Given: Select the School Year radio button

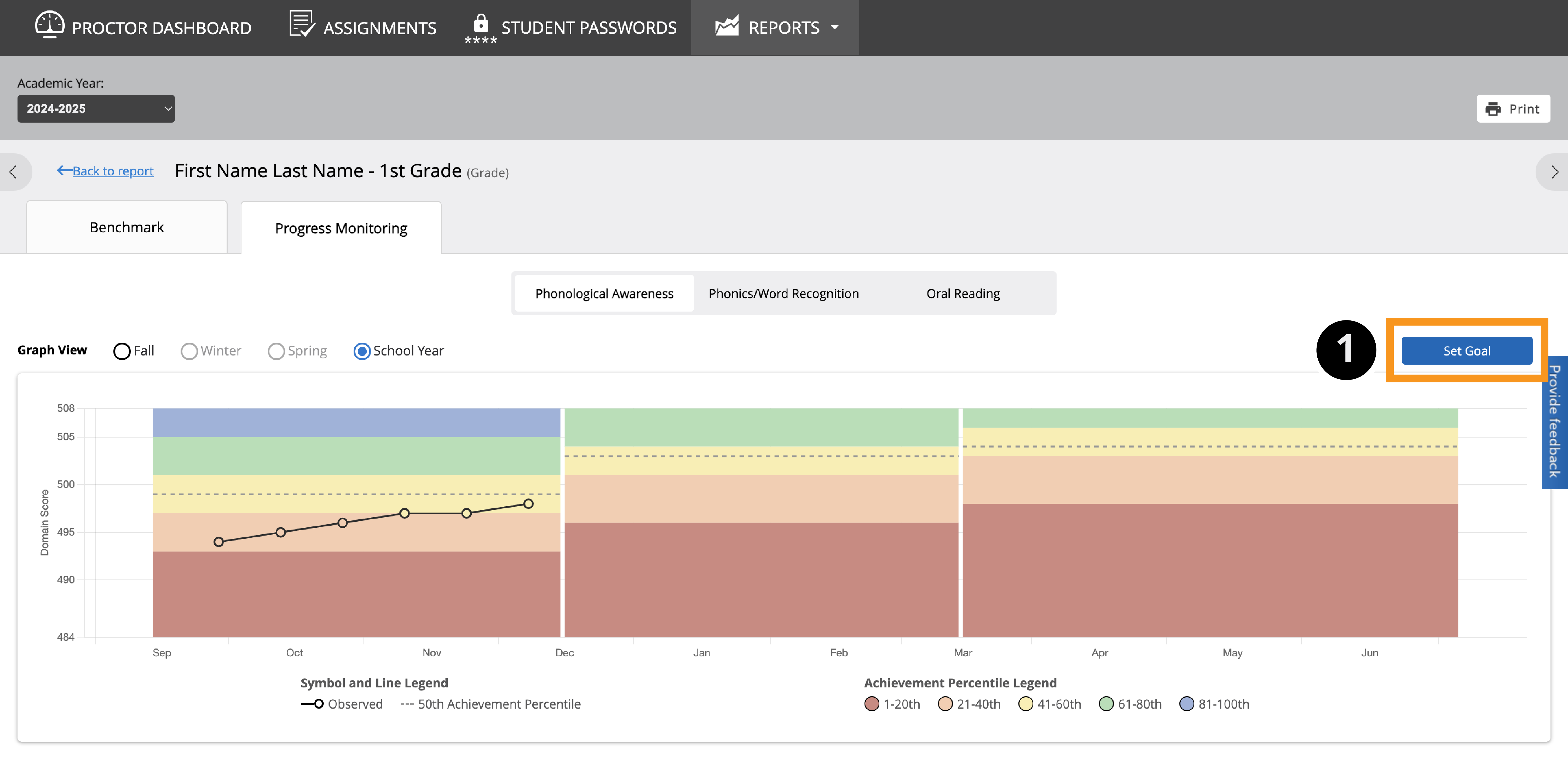Looking at the screenshot, I should click(x=362, y=351).
